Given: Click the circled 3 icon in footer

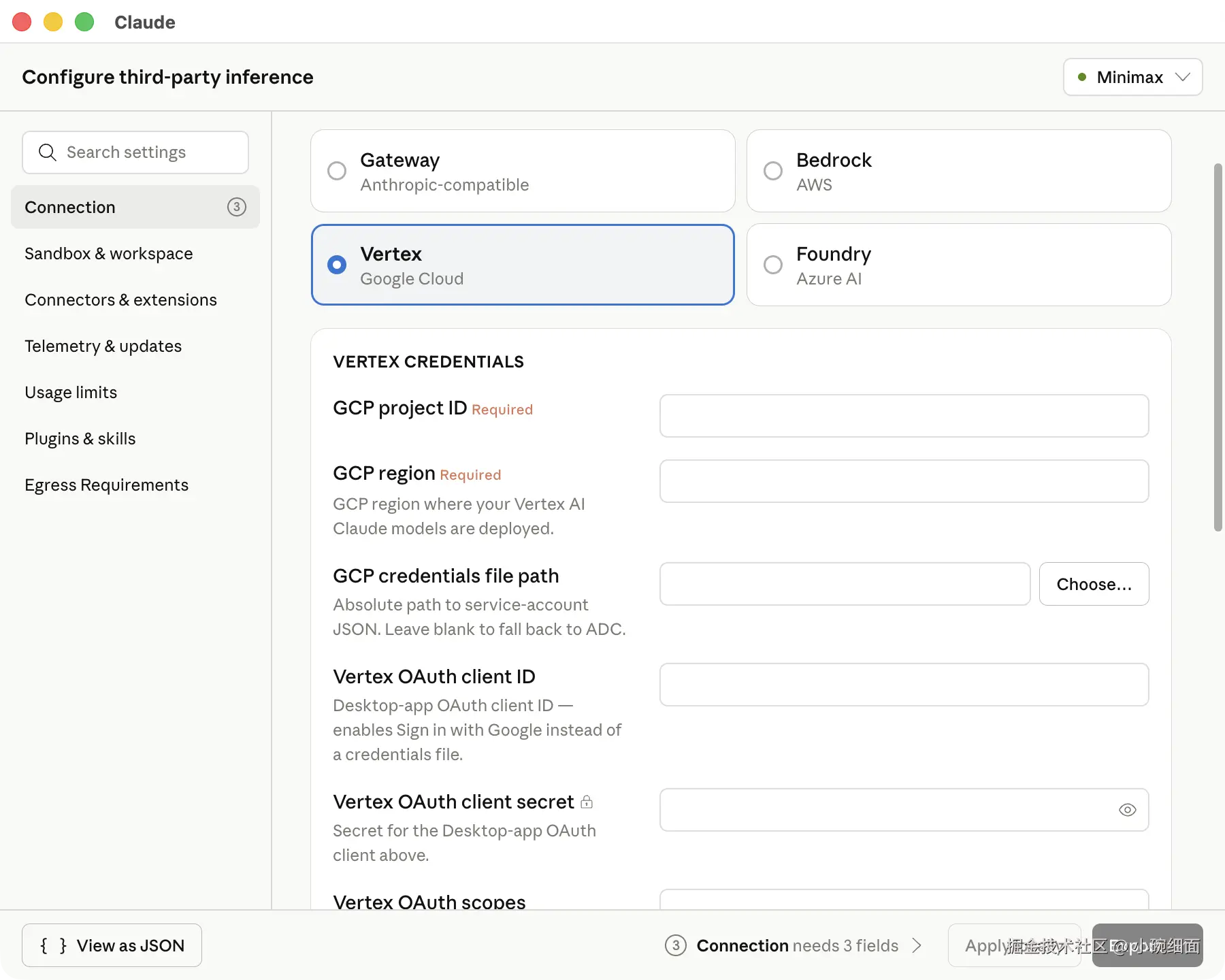Looking at the screenshot, I should tap(675, 945).
